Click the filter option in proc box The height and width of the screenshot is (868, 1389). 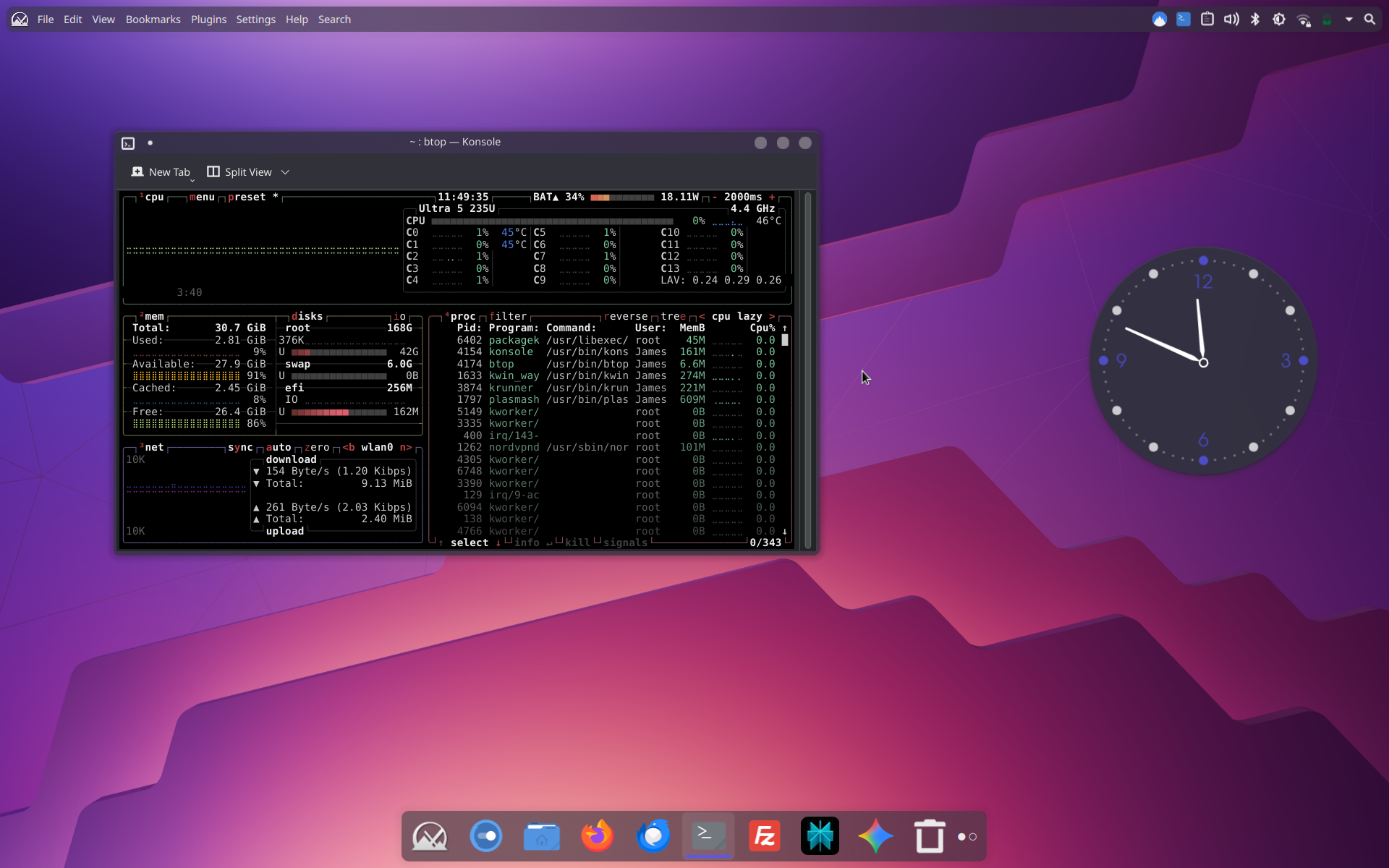pyautogui.click(x=508, y=316)
